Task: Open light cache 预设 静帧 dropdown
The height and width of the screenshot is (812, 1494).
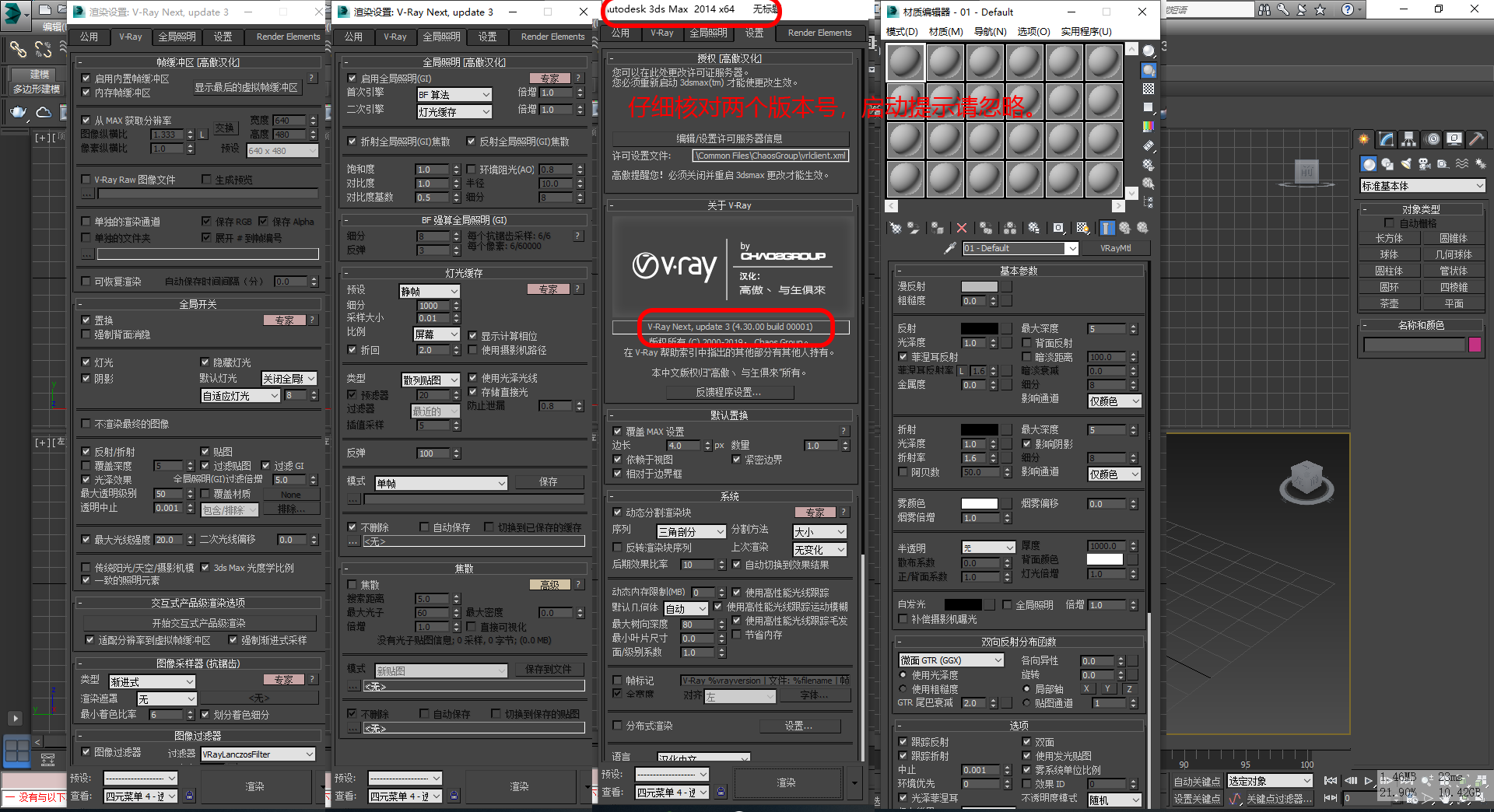Action: (x=430, y=291)
